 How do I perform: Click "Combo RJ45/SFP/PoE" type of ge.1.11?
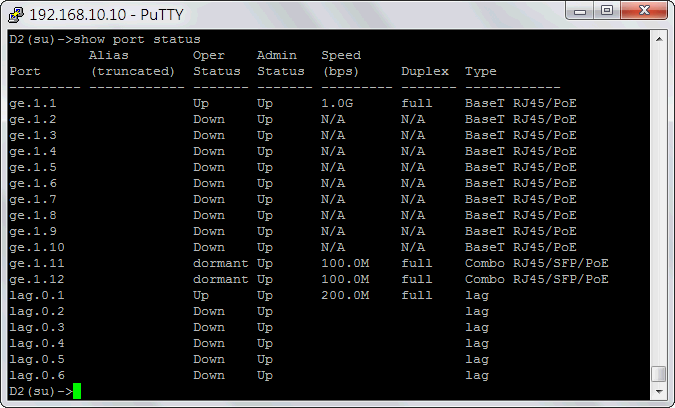pyautogui.click(x=537, y=263)
